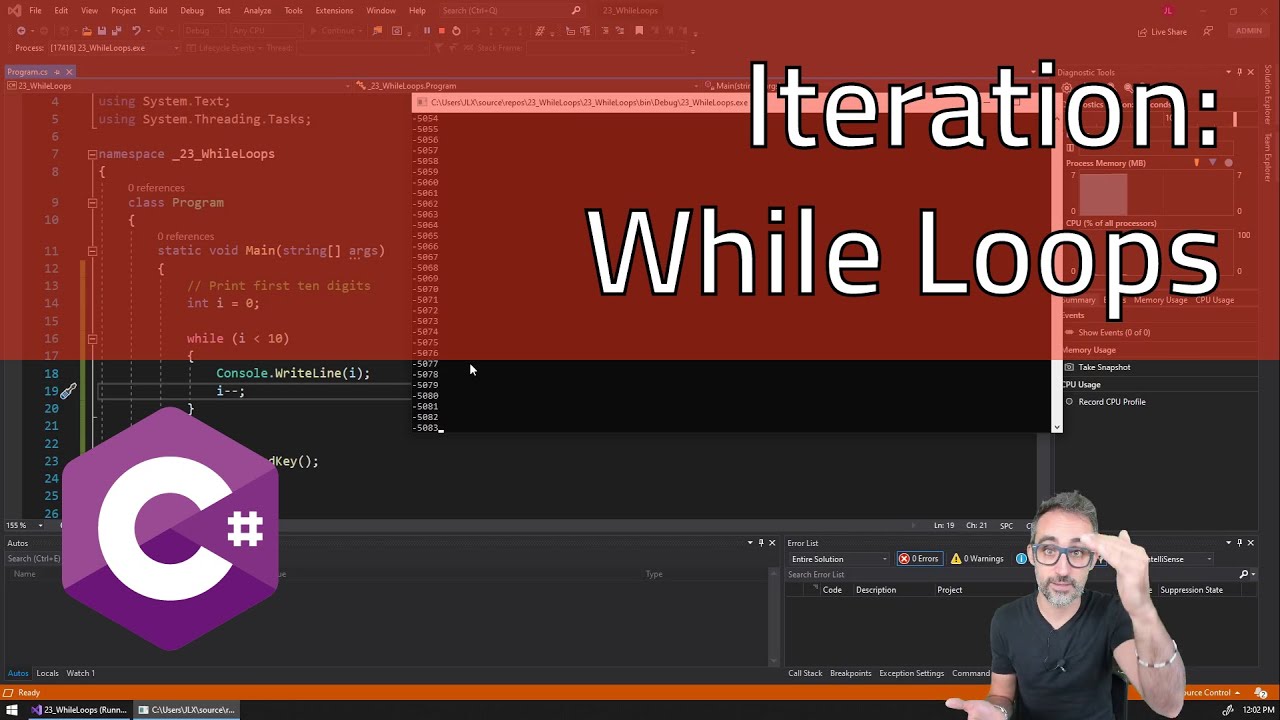Pin the Diagnostic Tools panel
1280x720 pixels.
(x=1239, y=72)
